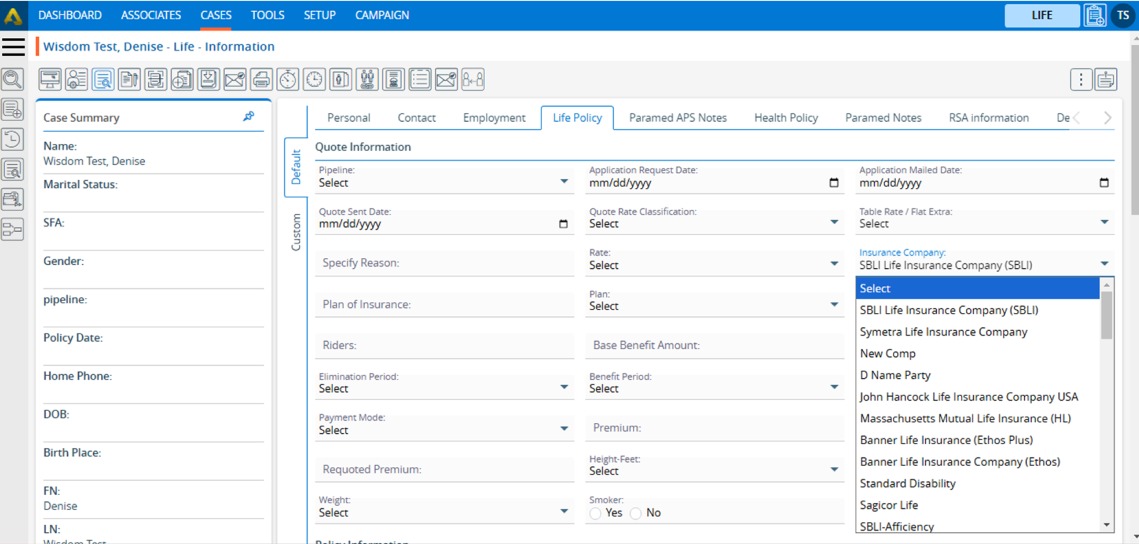The height and width of the screenshot is (544, 1139).
Task: Open the Pipeline dropdown
Action: [x=444, y=182]
